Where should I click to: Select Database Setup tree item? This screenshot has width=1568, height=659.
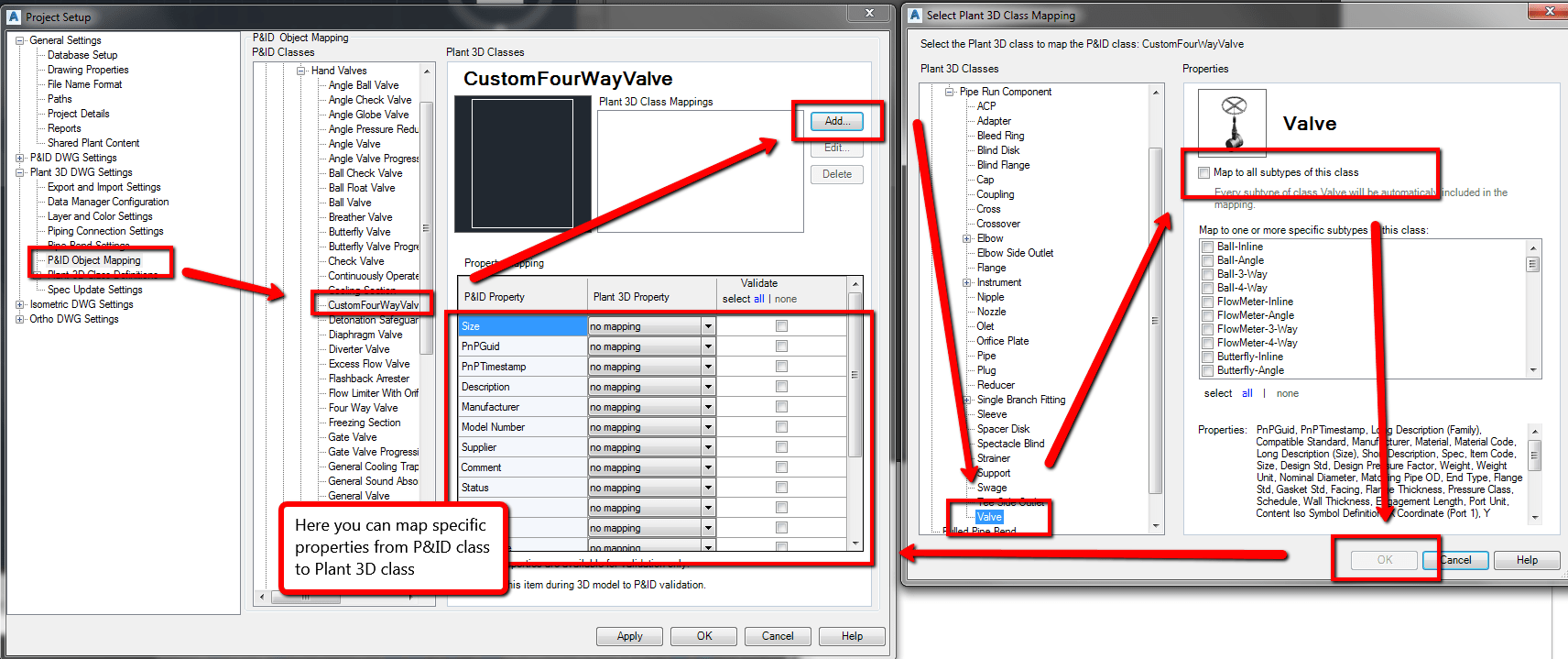pyautogui.click(x=82, y=55)
